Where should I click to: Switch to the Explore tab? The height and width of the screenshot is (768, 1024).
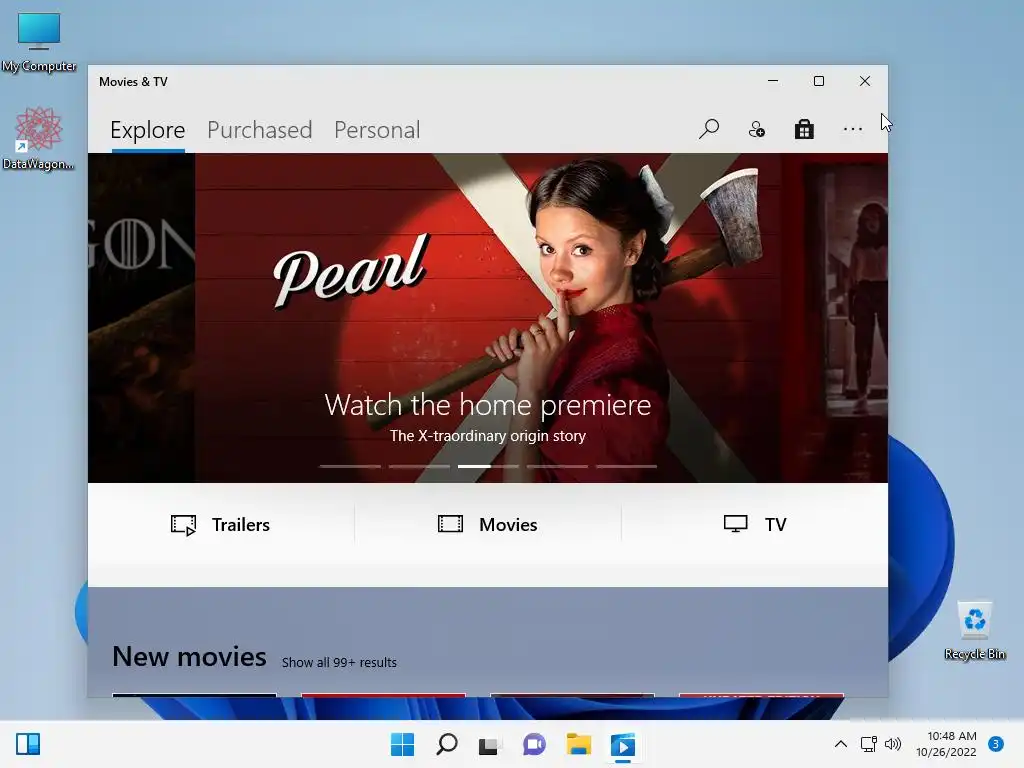pos(148,130)
